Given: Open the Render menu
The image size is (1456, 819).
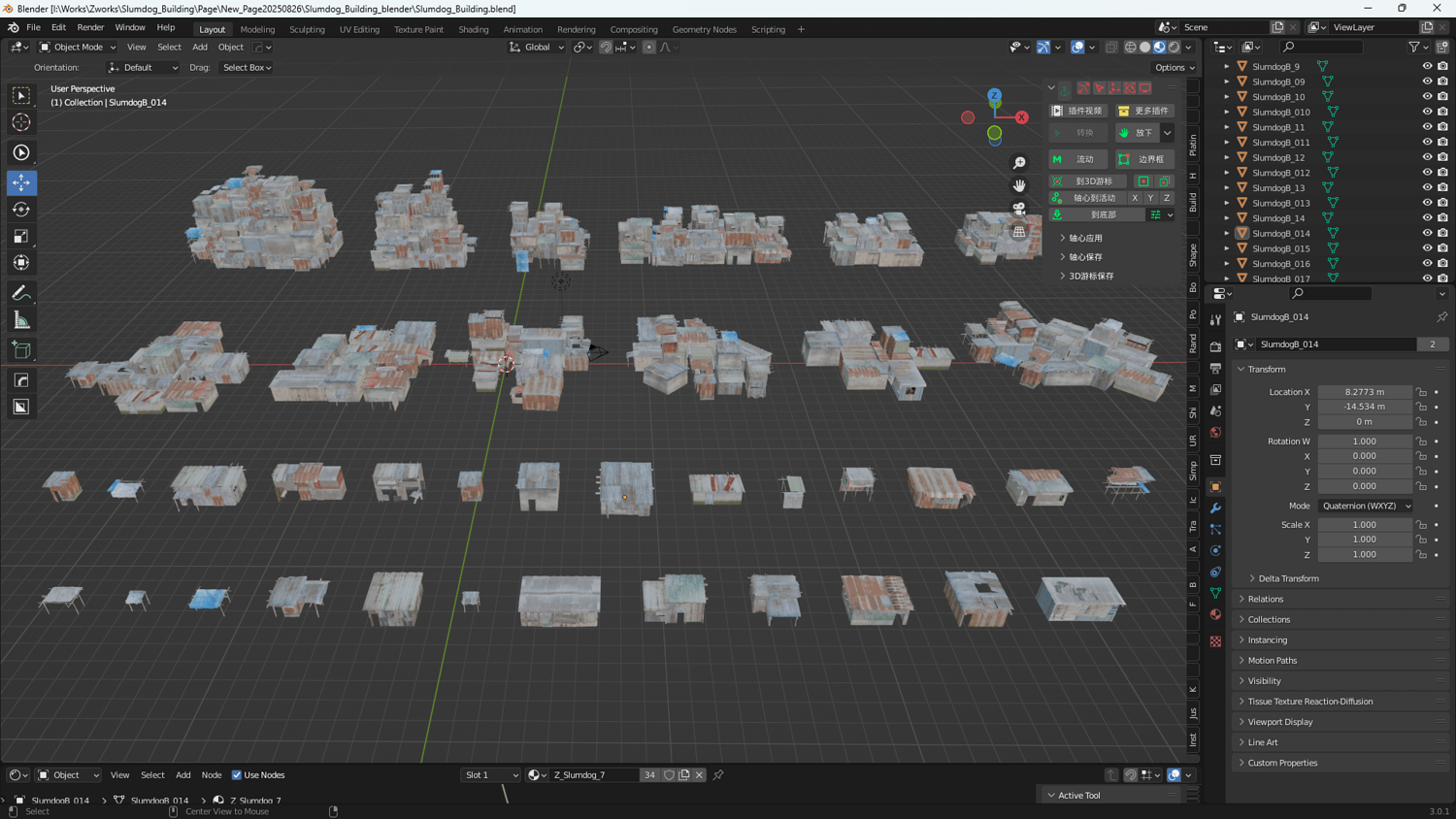Looking at the screenshot, I should pos(90,28).
